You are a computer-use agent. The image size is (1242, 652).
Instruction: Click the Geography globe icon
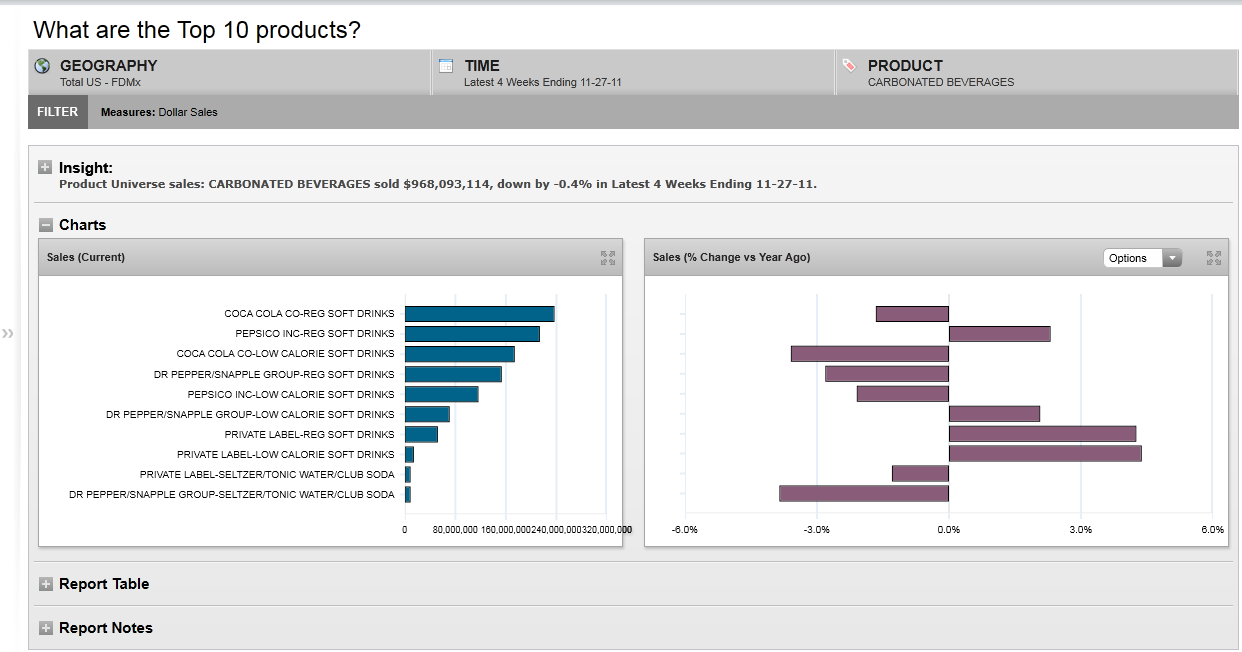pos(42,66)
